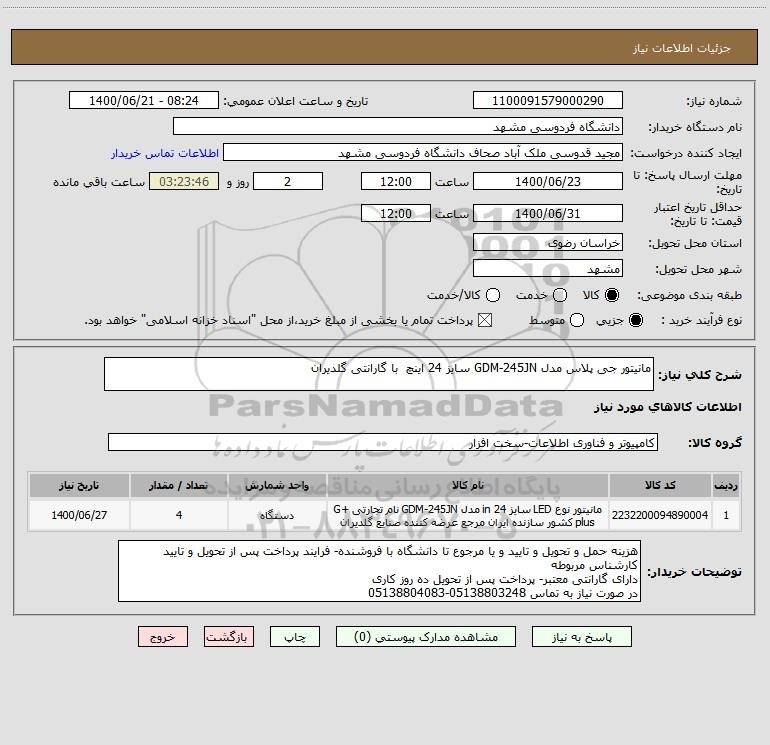Click the بازگشت back button
The height and width of the screenshot is (745, 770).
tap(229, 637)
